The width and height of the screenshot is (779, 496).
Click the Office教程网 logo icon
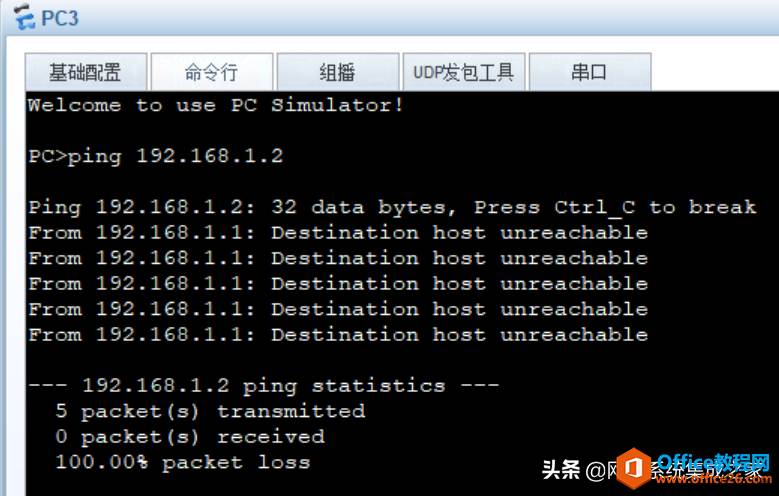coord(634,468)
